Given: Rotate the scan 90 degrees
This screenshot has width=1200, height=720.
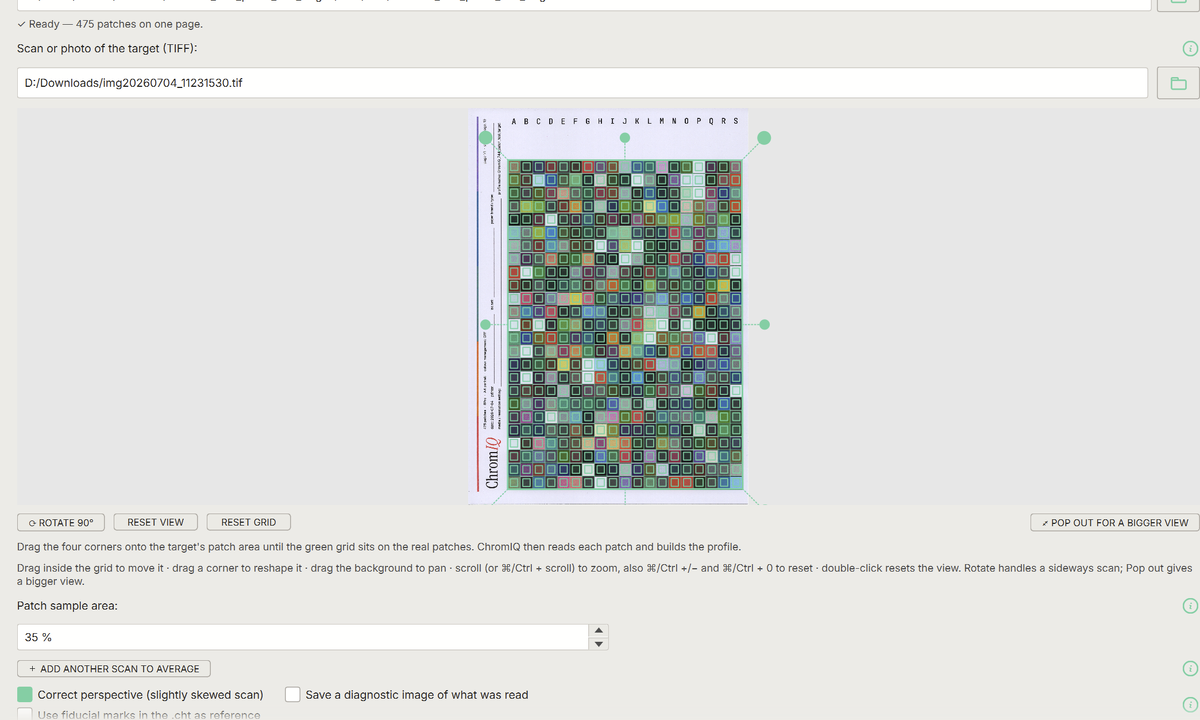Looking at the screenshot, I should coord(61,522).
